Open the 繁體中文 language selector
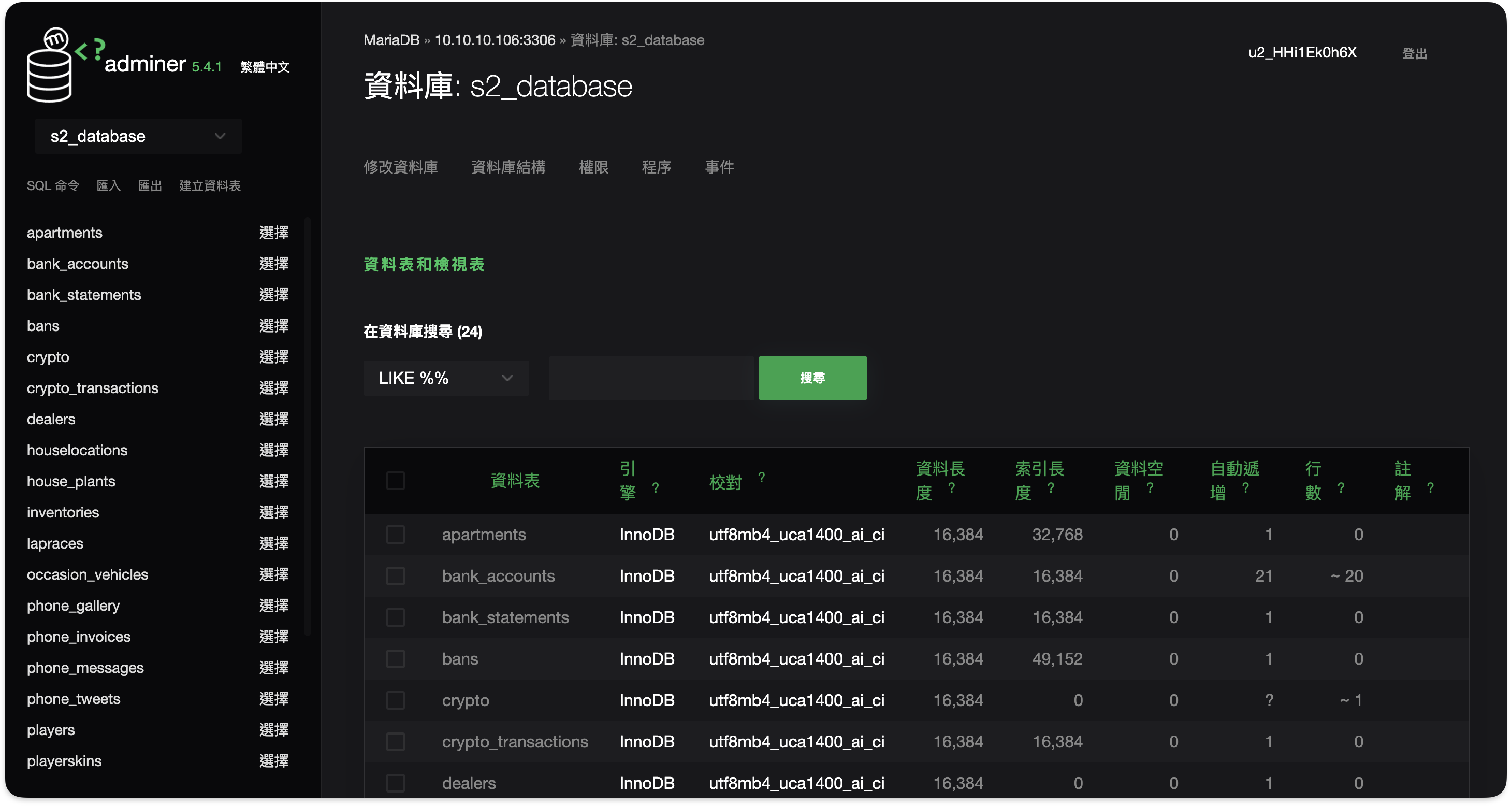1512x806 pixels. pyautogui.click(x=265, y=67)
